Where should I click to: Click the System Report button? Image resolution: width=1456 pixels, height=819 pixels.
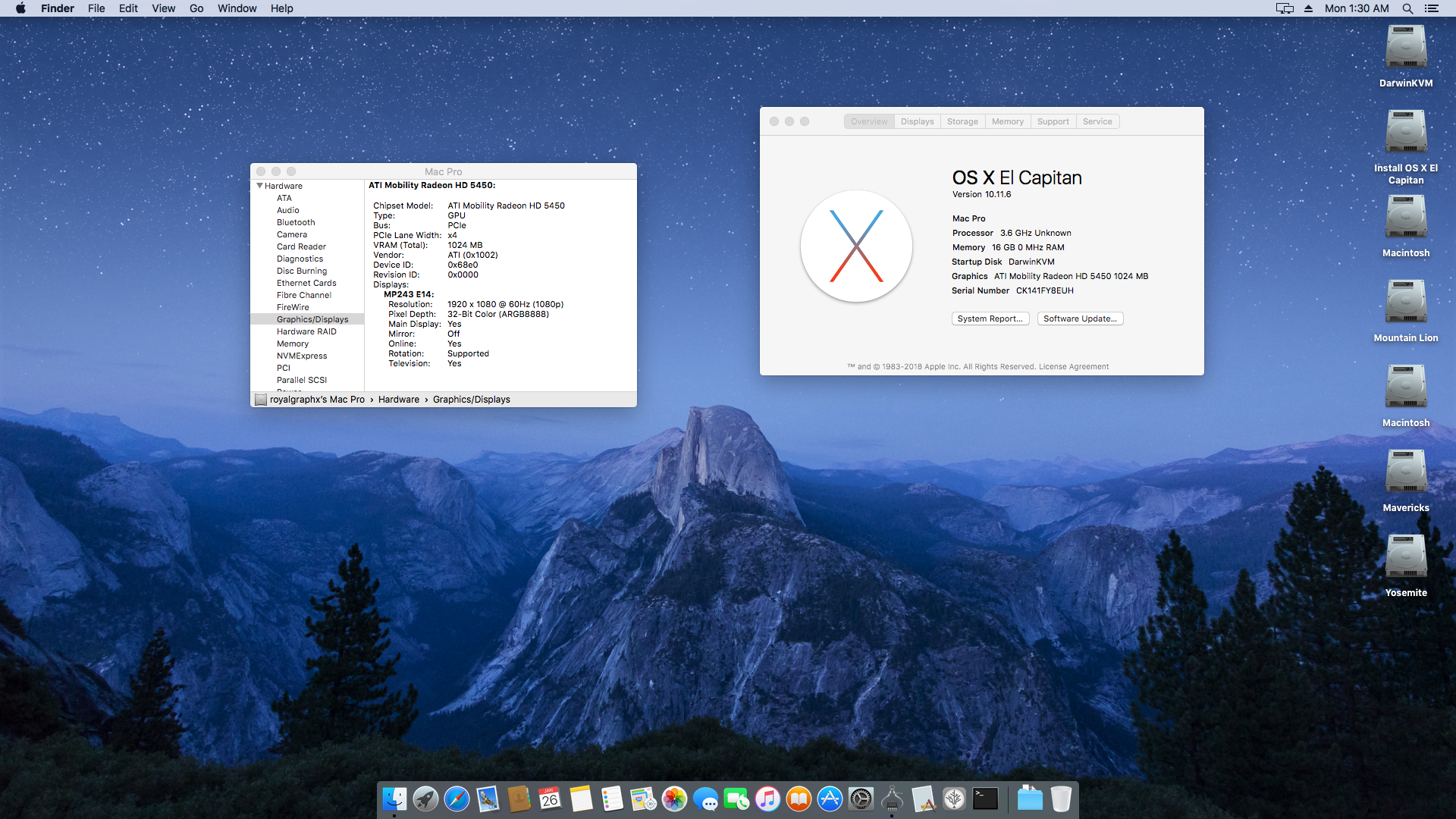click(x=990, y=318)
